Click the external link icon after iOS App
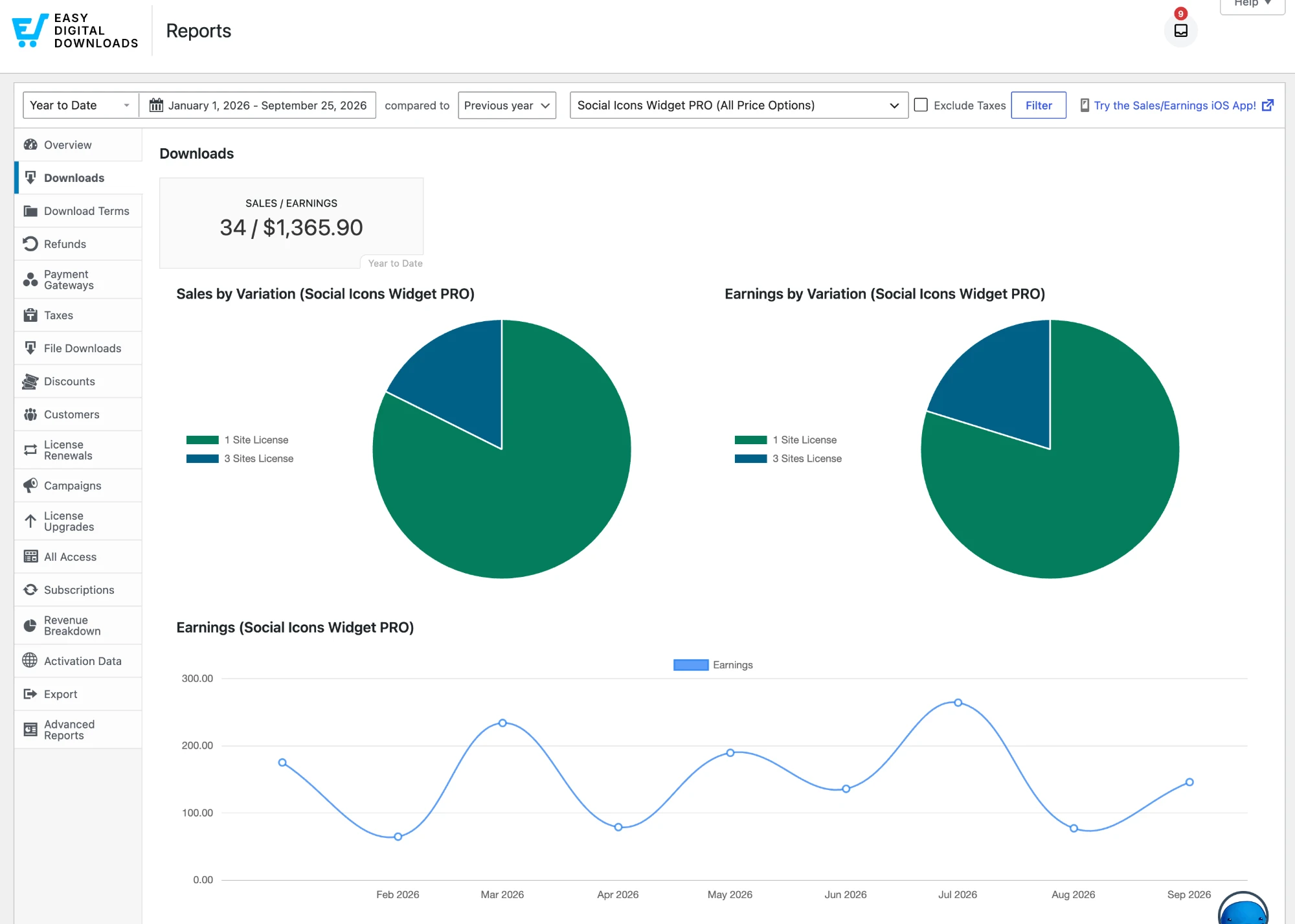This screenshot has height=924, width=1295. (x=1268, y=105)
